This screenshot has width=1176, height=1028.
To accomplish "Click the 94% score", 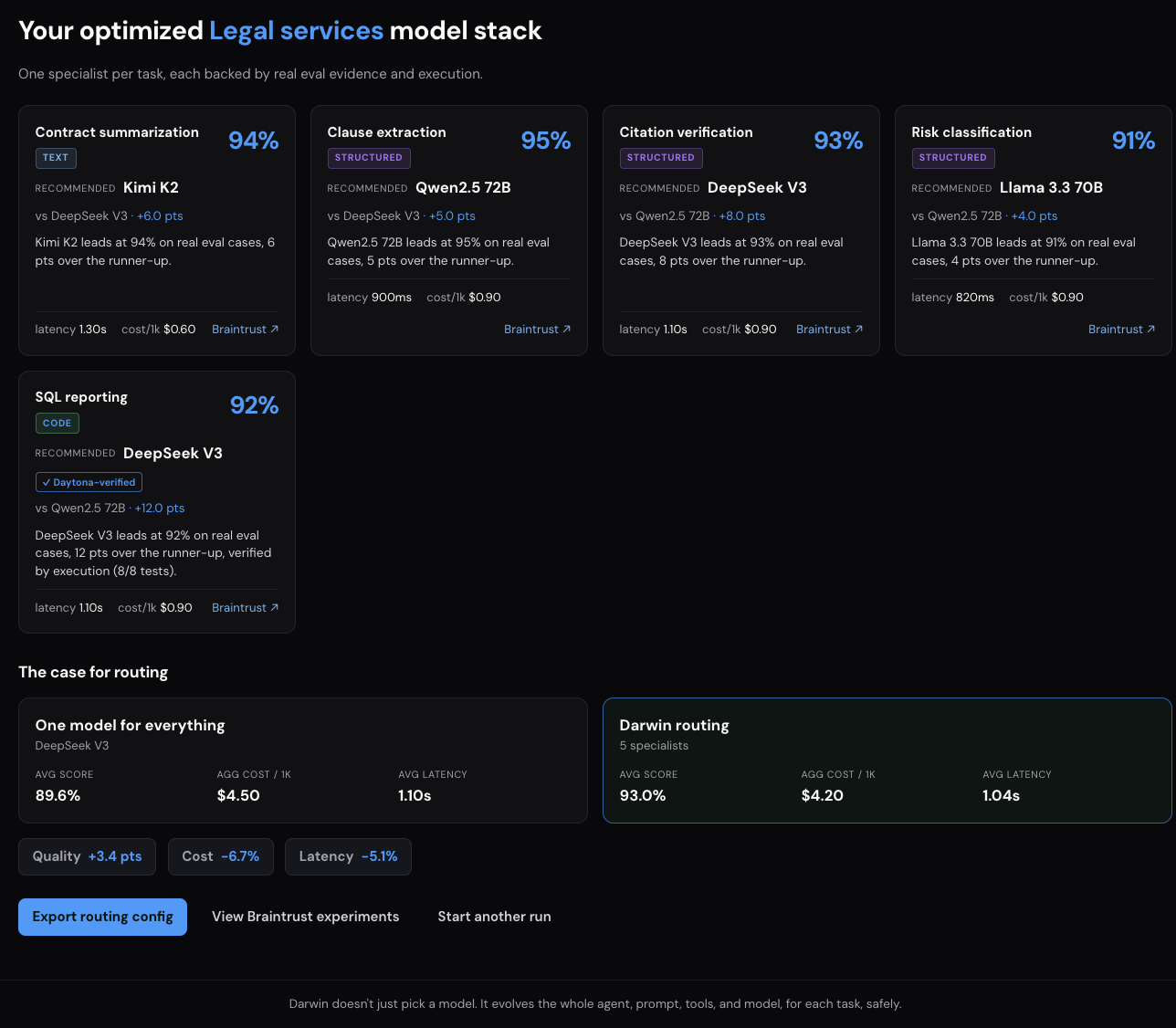I will pos(254,141).
